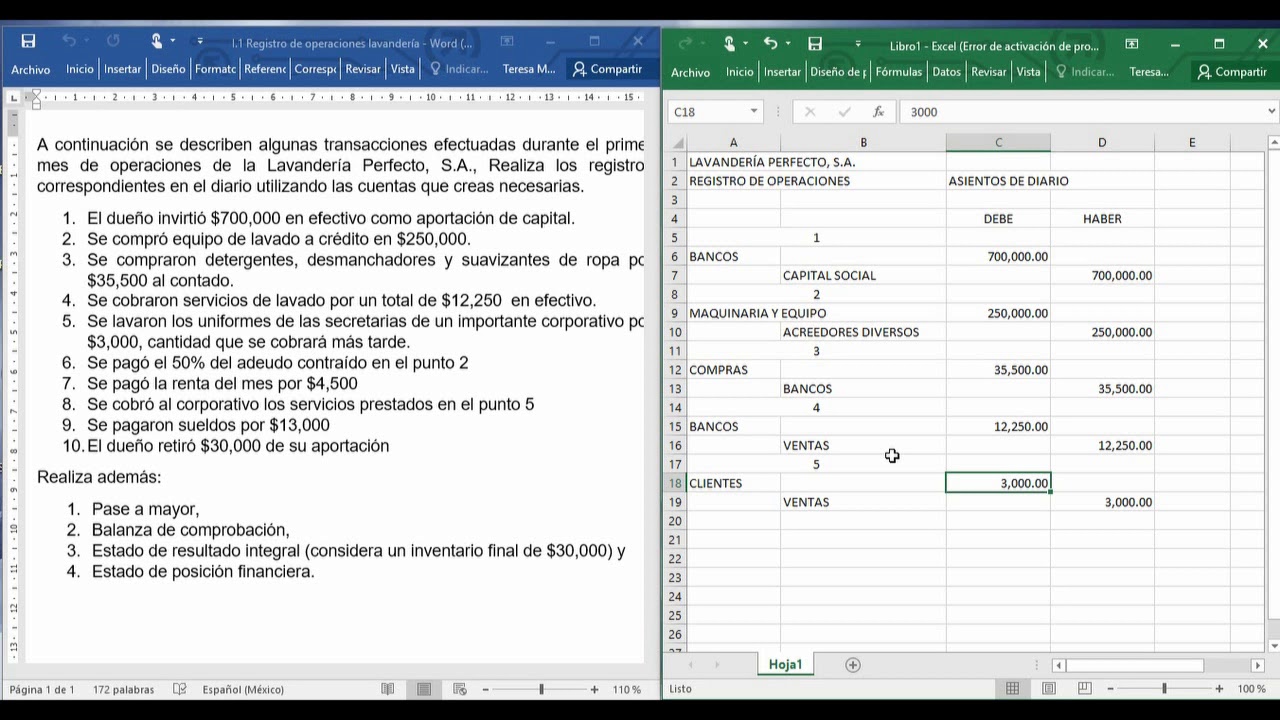This screenshot has width=1280, height=720.
Task: Switch to Inicio tab in Word
Action: pyautogui.click(x=80, y=69)
